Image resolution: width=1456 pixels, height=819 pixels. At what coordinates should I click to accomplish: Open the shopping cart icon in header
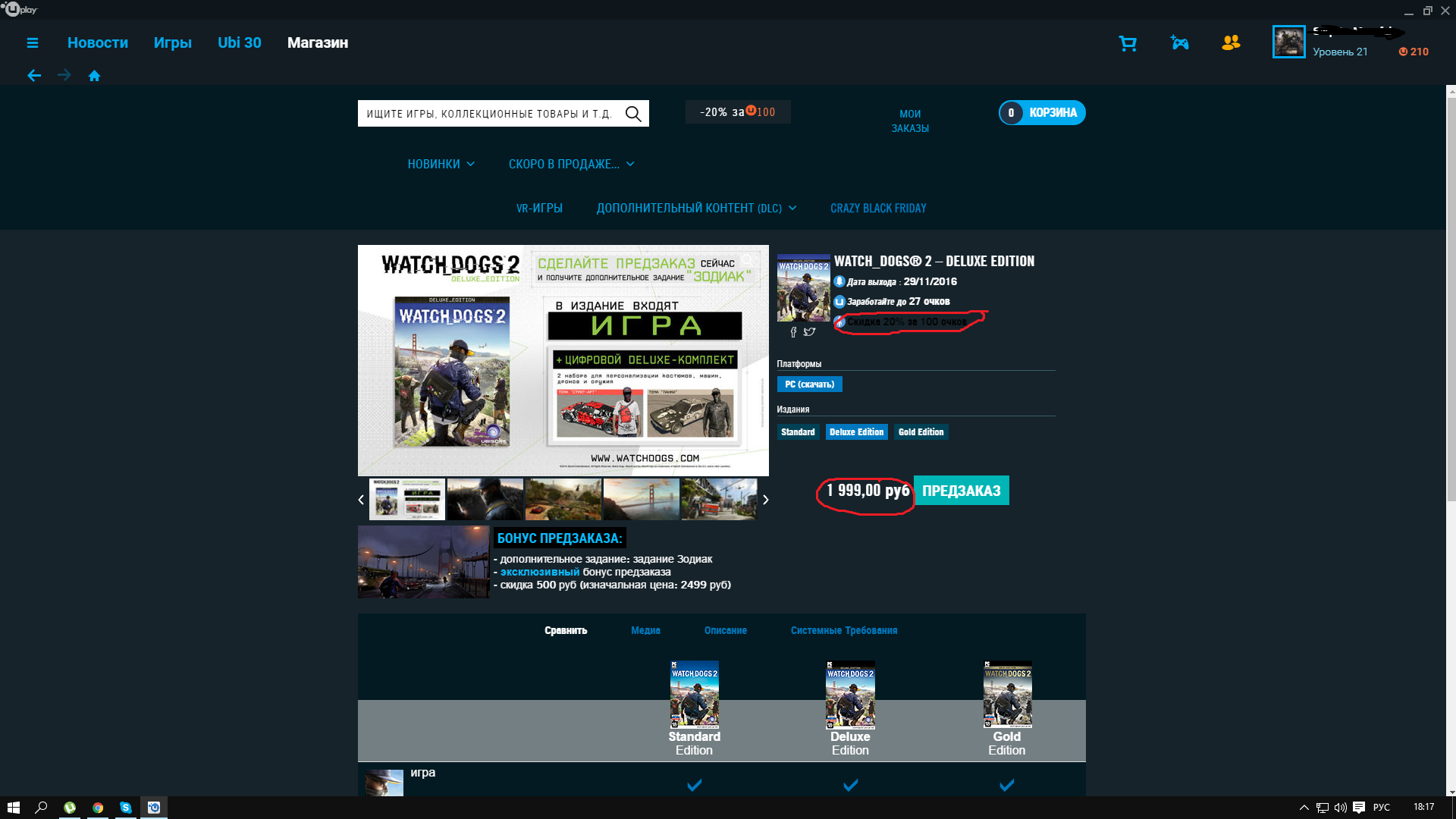(1128, 43)
